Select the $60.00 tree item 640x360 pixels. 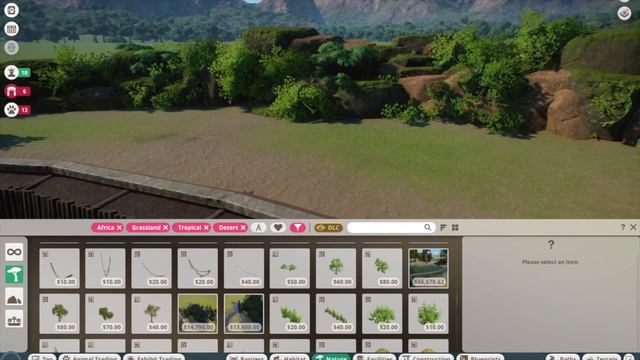pos(336,268)
